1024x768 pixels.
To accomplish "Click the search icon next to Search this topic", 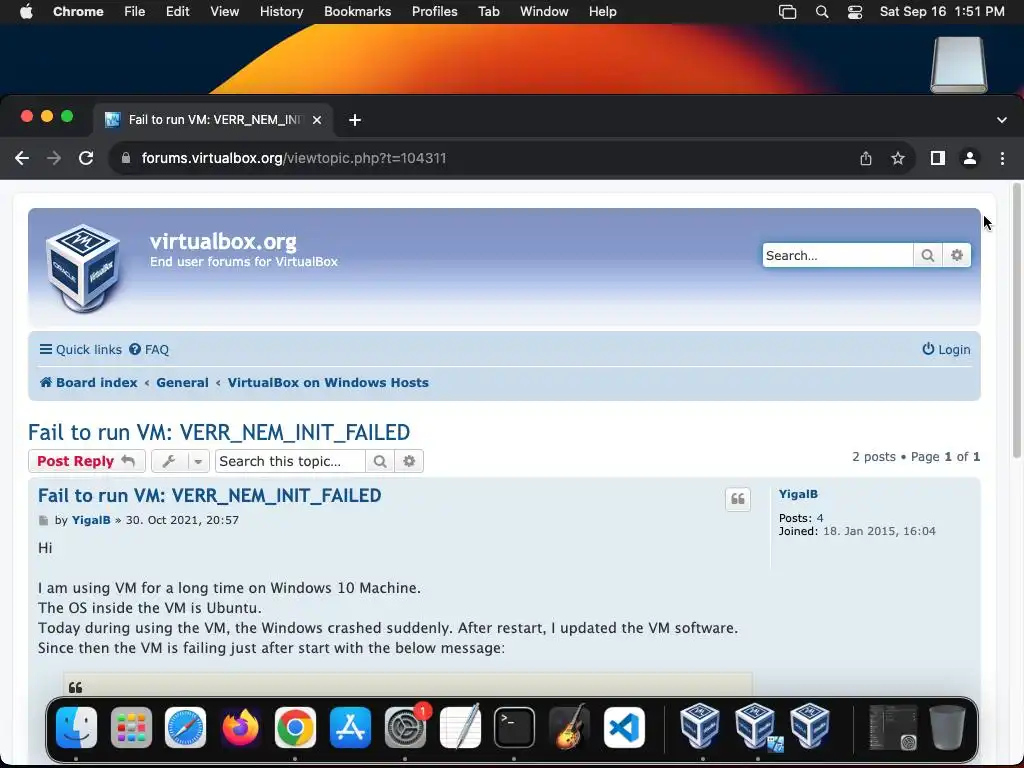I will click(379, 461).
